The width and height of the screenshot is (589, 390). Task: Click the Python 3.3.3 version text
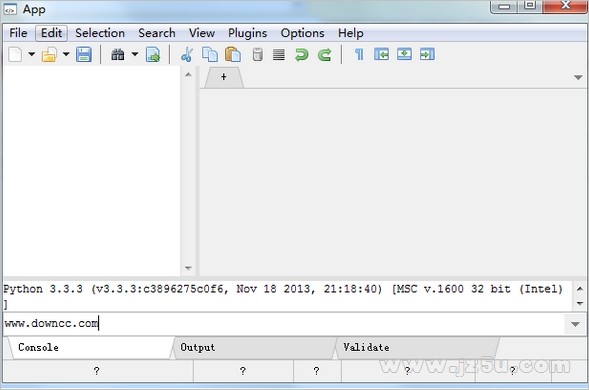click(x=43, y=289)
